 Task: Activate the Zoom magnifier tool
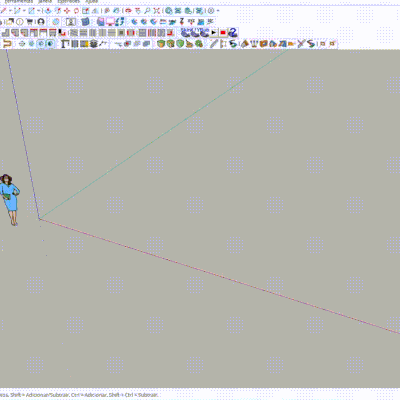pyautogui.click(x=147, y=11)
